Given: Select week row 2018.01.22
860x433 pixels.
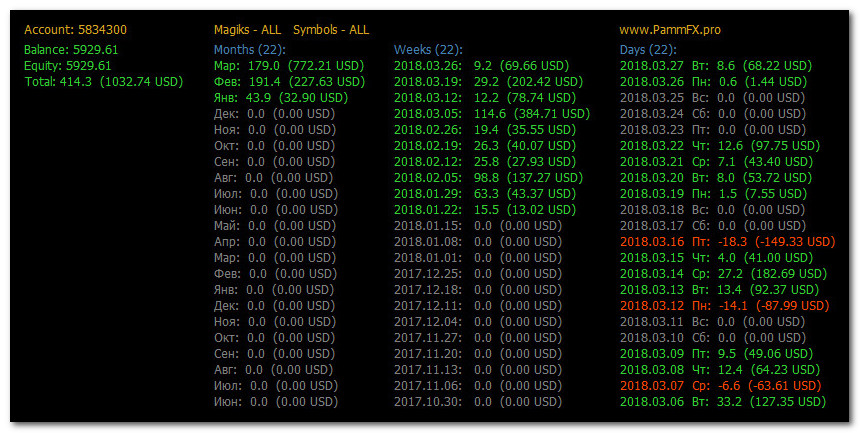Looking at the screenshot, I should pyautogui.click(x=485, y=210).
